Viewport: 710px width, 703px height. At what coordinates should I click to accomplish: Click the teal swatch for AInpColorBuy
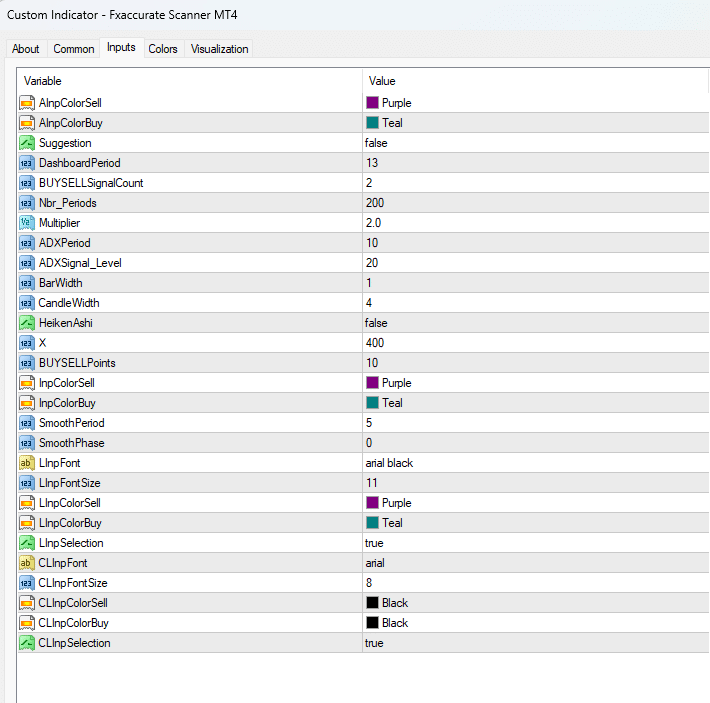372,123
